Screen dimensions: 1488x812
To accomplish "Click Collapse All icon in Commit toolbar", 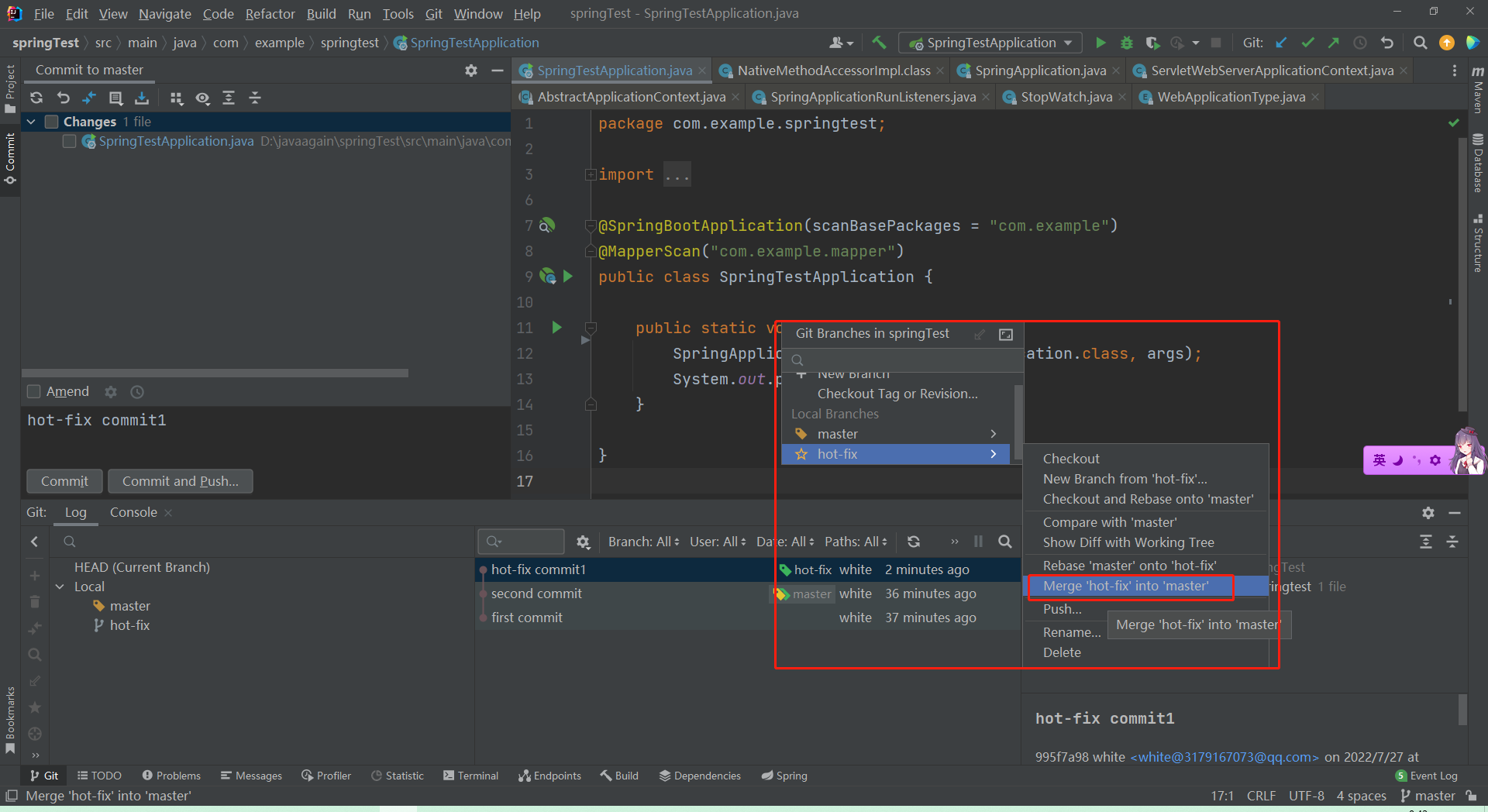I will pos(255,98).
